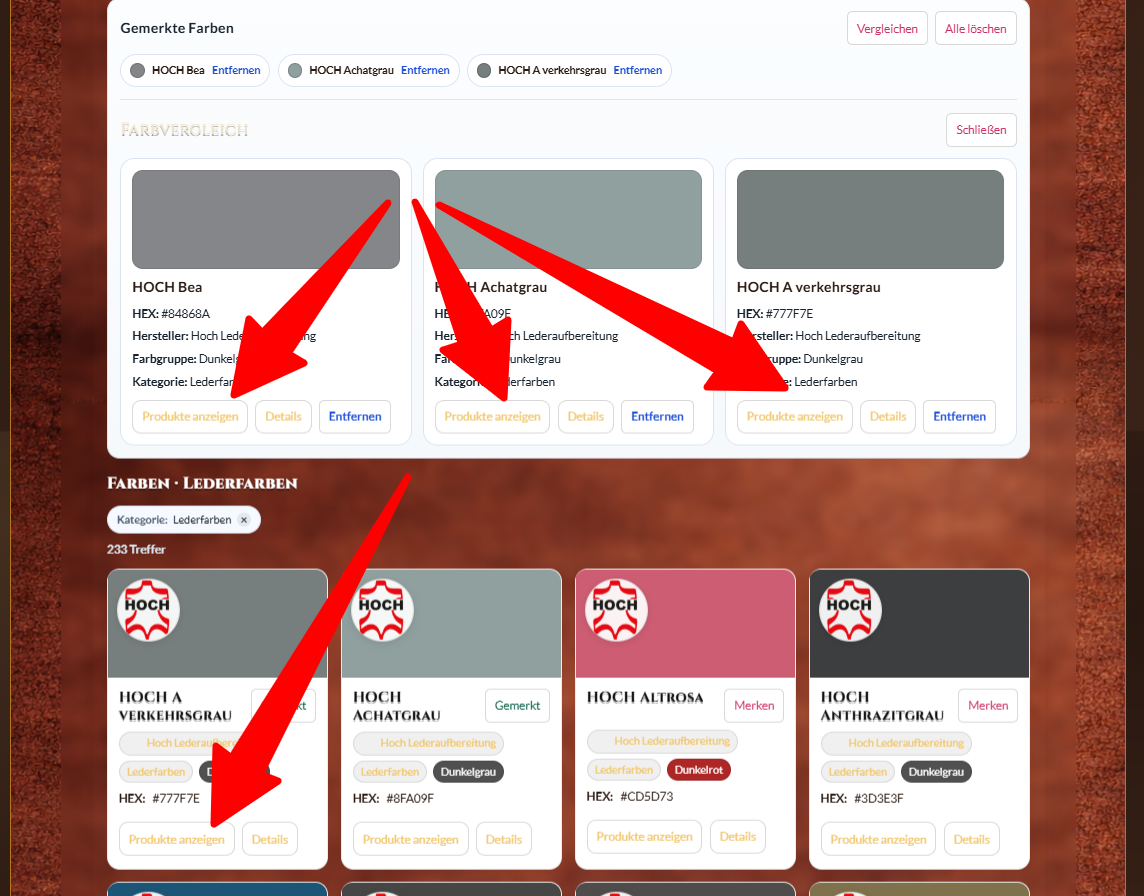Click the HOCH Achatgrau comparison color swatch
This screenshot has width=1144, height=896.
pos(568,219)
